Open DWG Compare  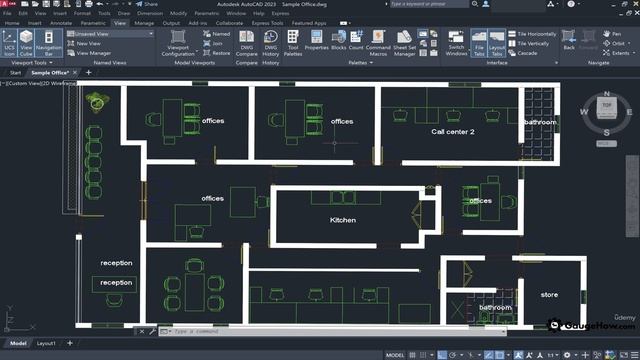247,43
